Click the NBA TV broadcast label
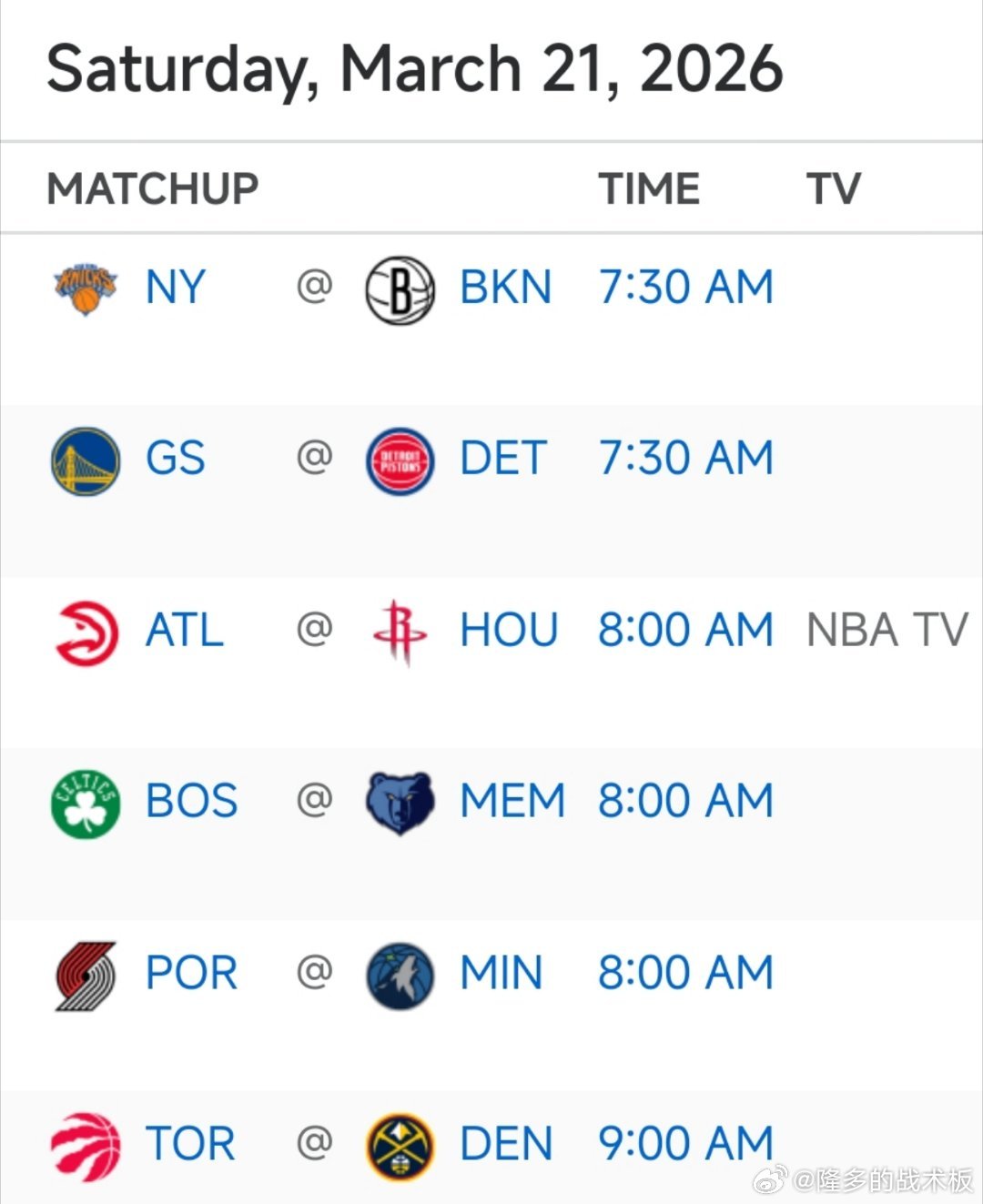The image size is (983, 1204). click(x=887, y=630)
